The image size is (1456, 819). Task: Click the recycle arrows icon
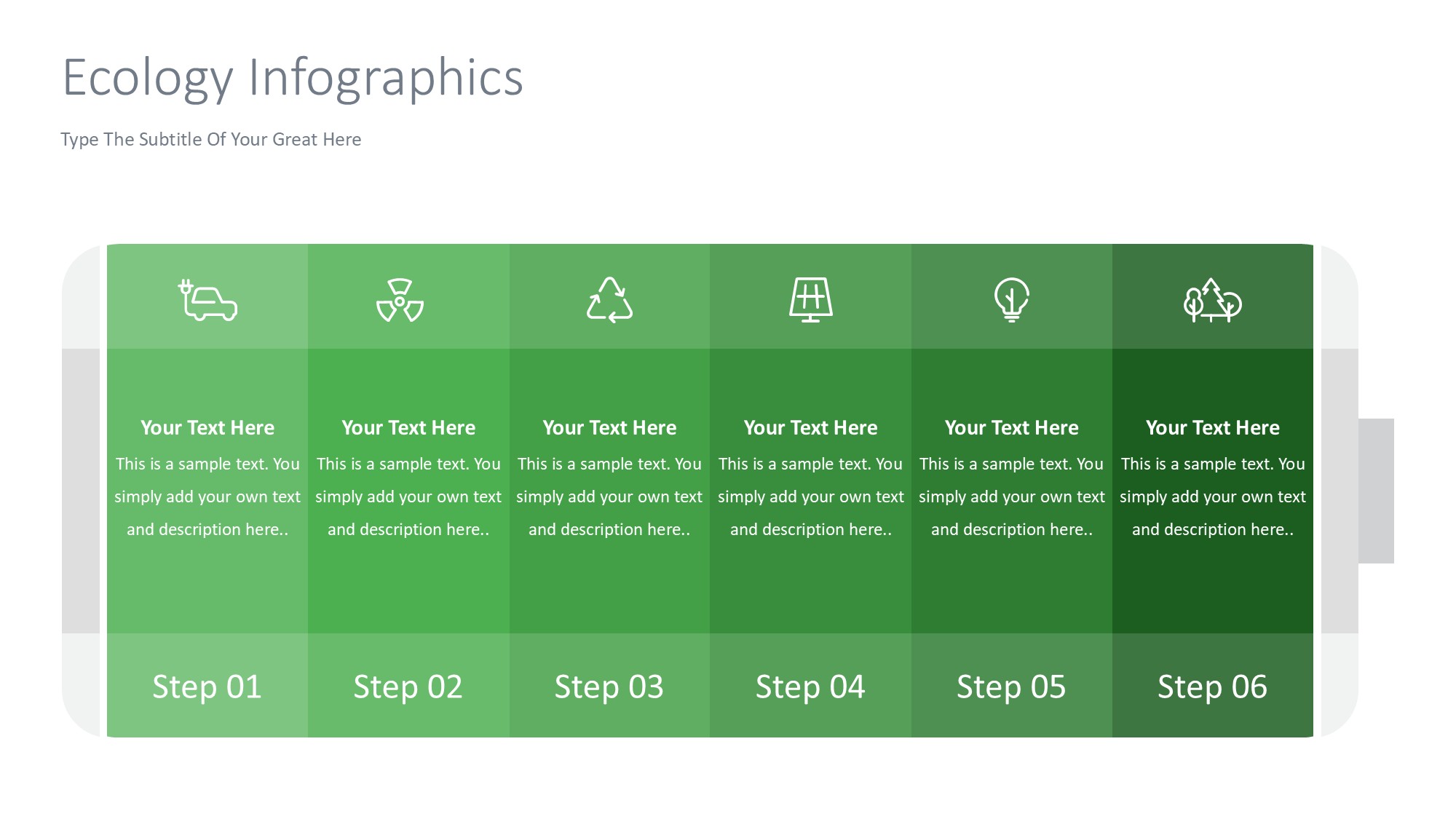[610, 300]
